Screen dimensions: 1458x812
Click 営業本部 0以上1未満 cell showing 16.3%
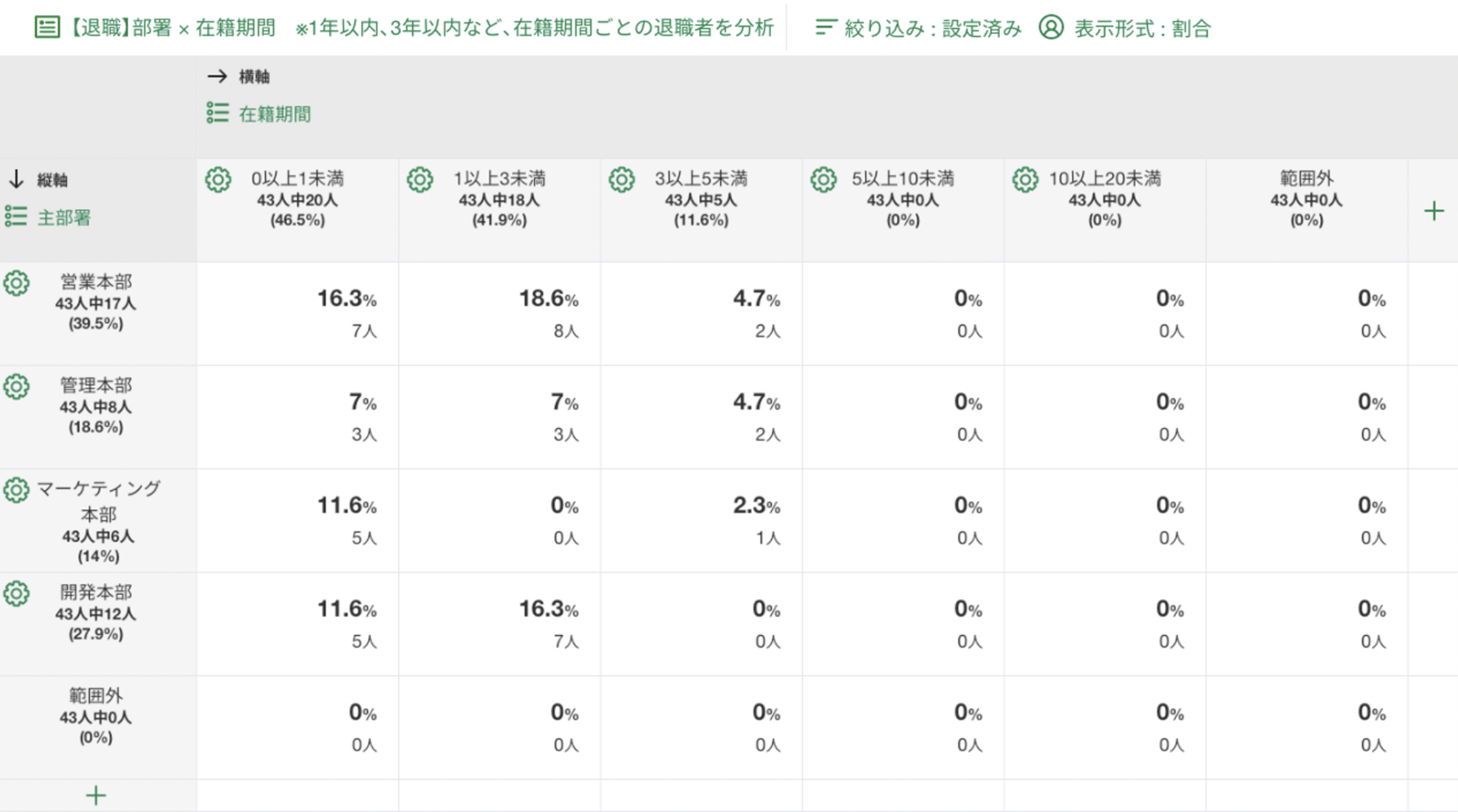298,313
